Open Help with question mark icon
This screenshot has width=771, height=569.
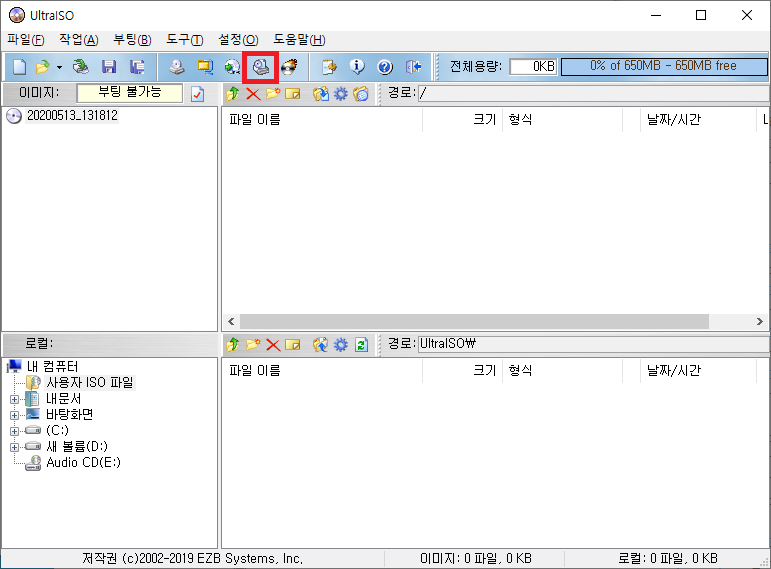pyautogui.click(x=385, y=66)
